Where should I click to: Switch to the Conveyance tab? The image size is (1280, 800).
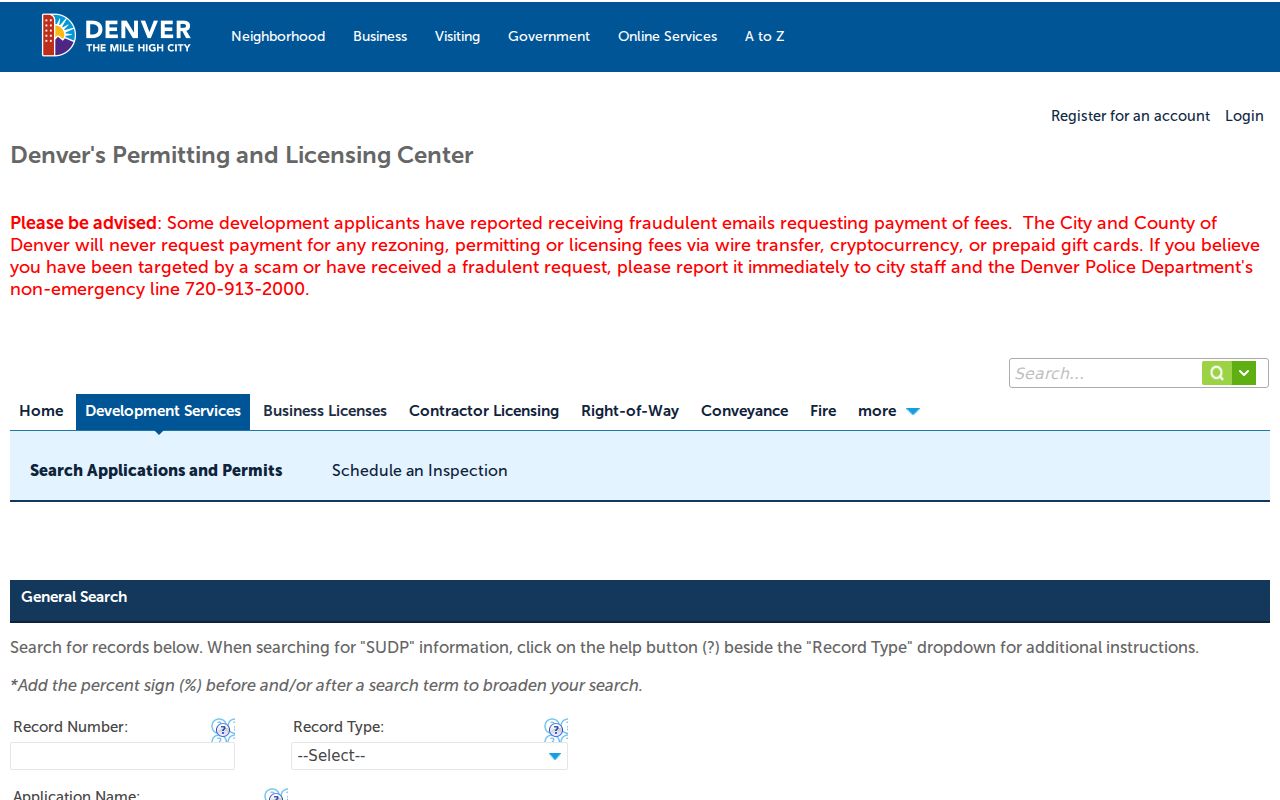point(744,411)
